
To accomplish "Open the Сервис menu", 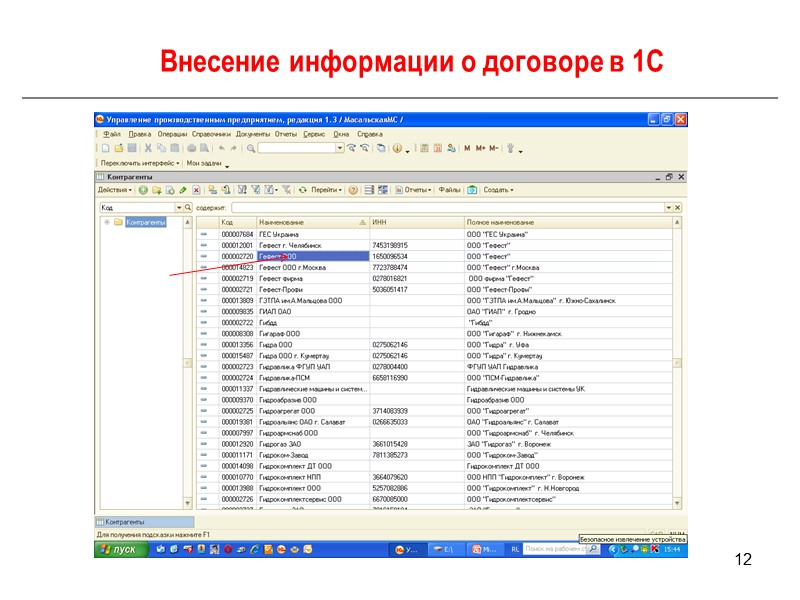I will (x=314, y=134).
